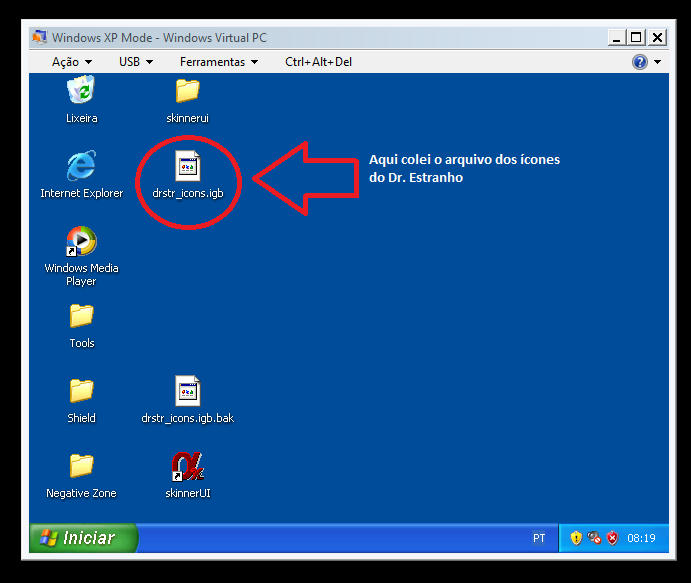
Task: Click the network disconnected tray icon
Action: 594,538
